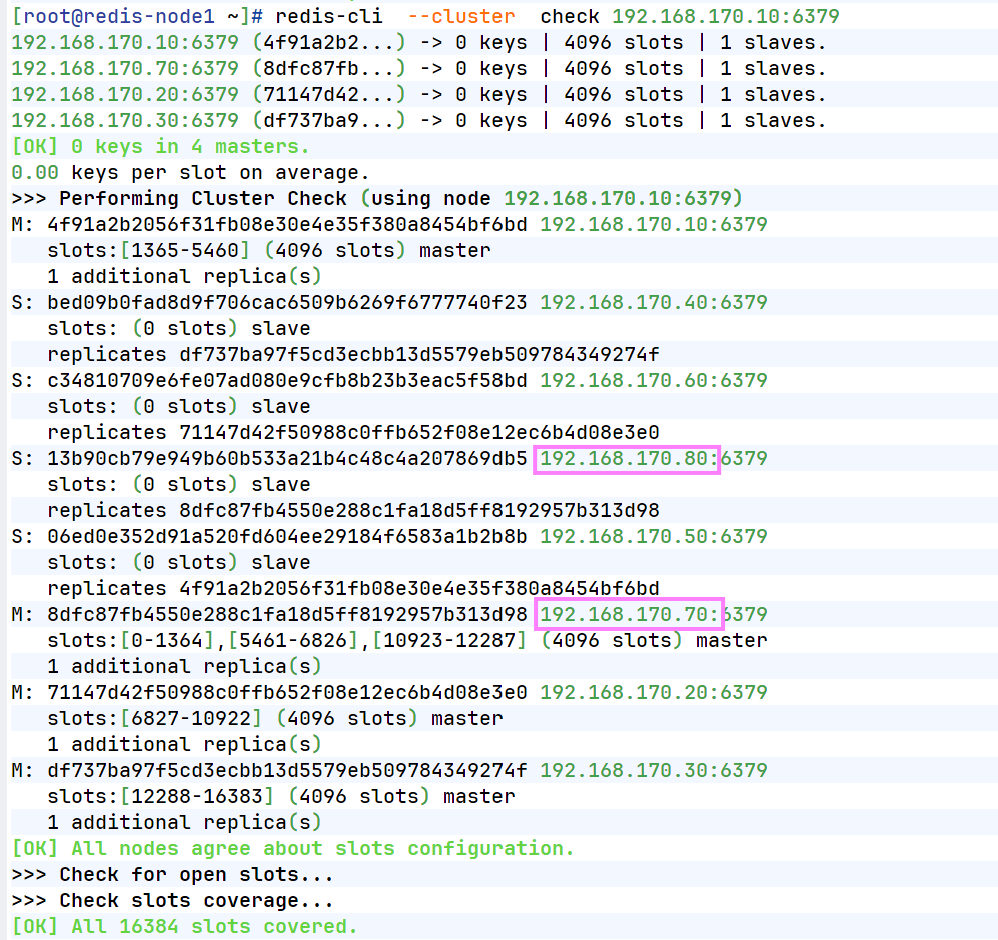Click the summary line for 192.168.170.20:6379 (71147d42...)
This screenshot has height=940, width=998.
pos(419,95)
